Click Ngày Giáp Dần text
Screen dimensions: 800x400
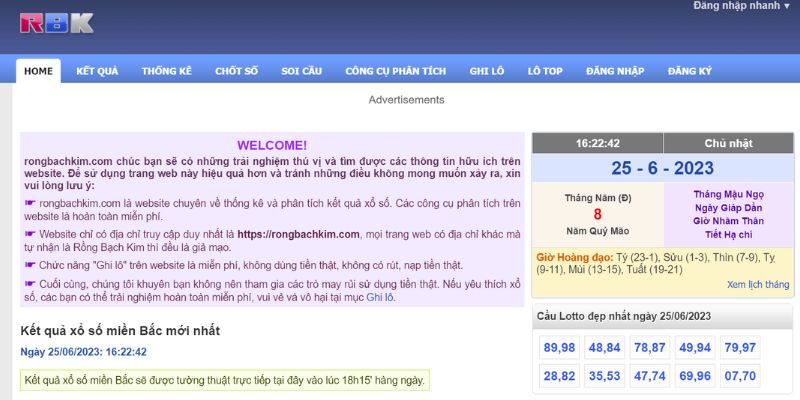pyautogui.click(x=729, y=208)
